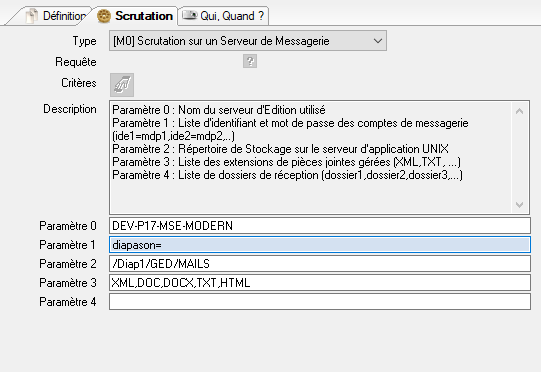Click the Scrutation tab gear icon
541x372 pixels.
(x=104, y=16)
